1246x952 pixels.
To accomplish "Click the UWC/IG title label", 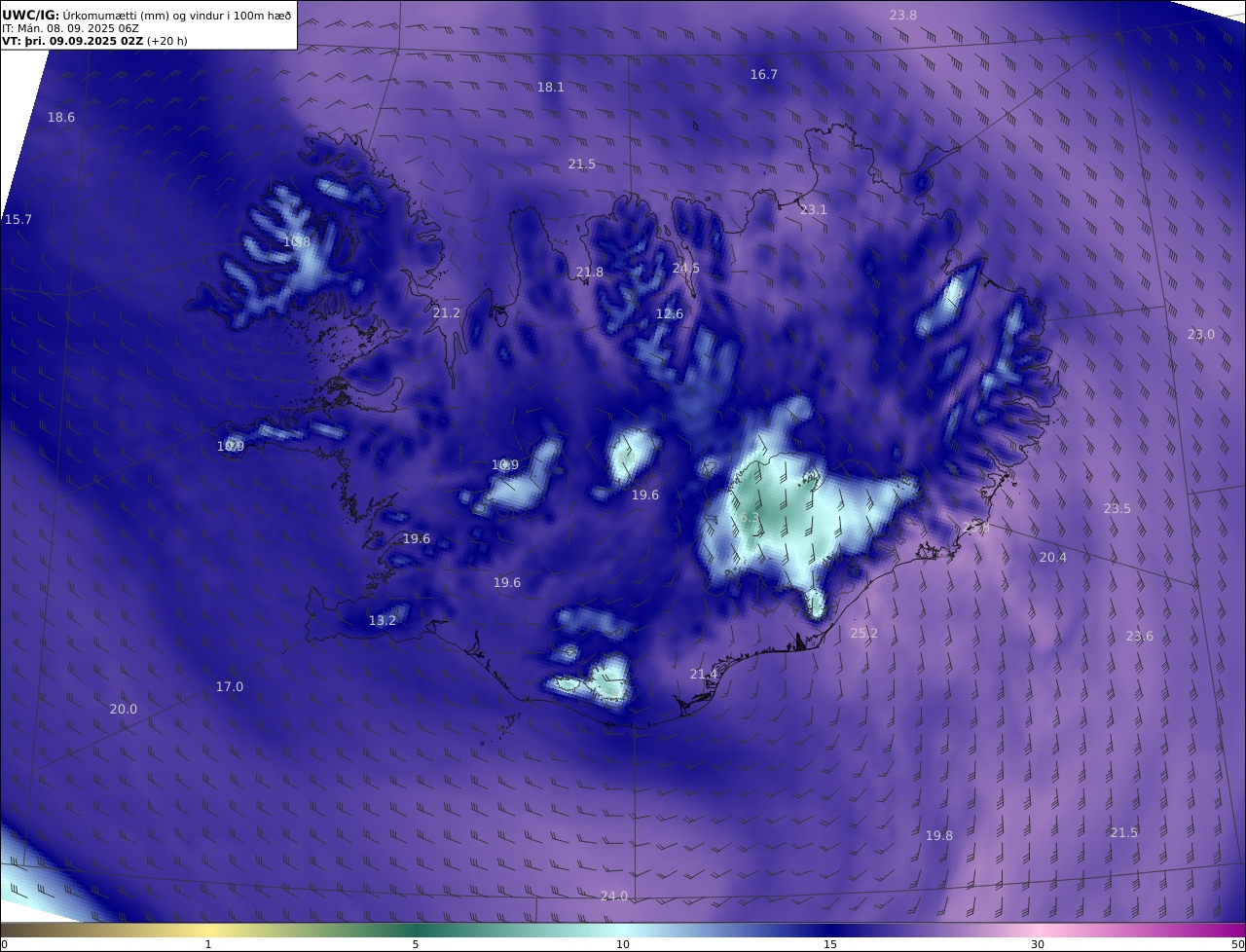I will coord(31,15).
